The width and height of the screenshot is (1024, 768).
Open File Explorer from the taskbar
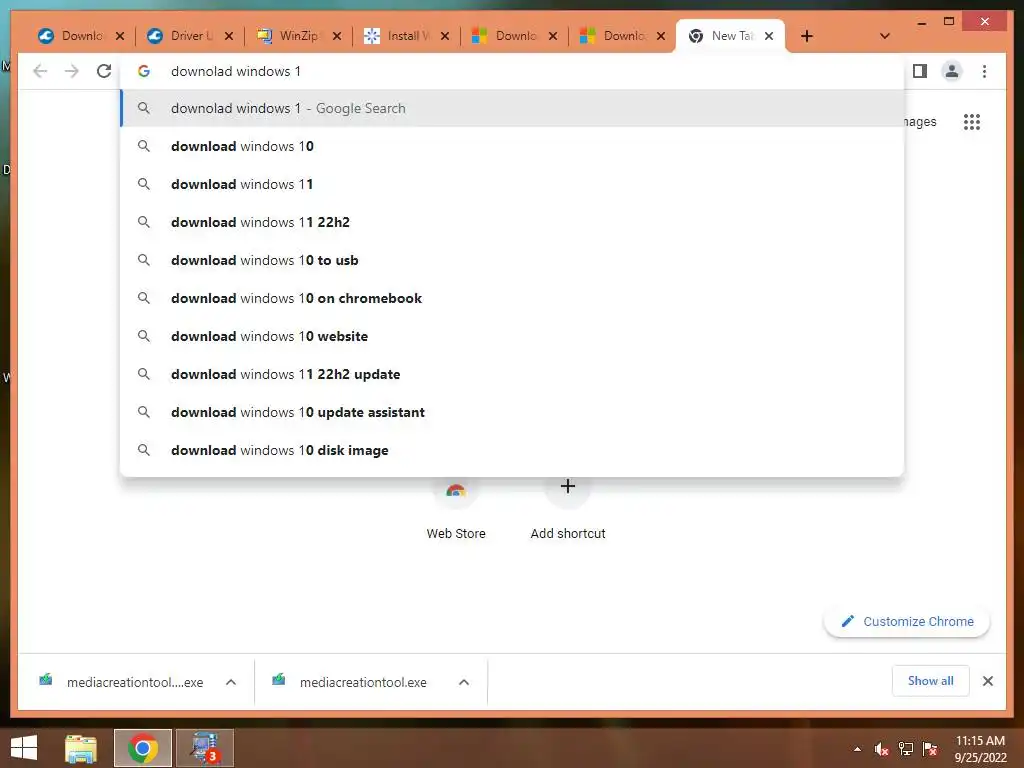pos(81,748)
